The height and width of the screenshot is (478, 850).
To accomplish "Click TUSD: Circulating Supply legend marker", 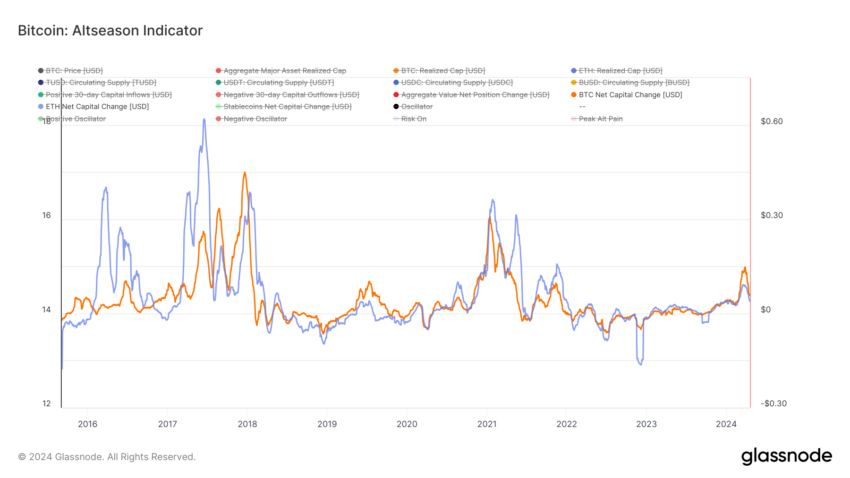I will click(x=41, y=82).
